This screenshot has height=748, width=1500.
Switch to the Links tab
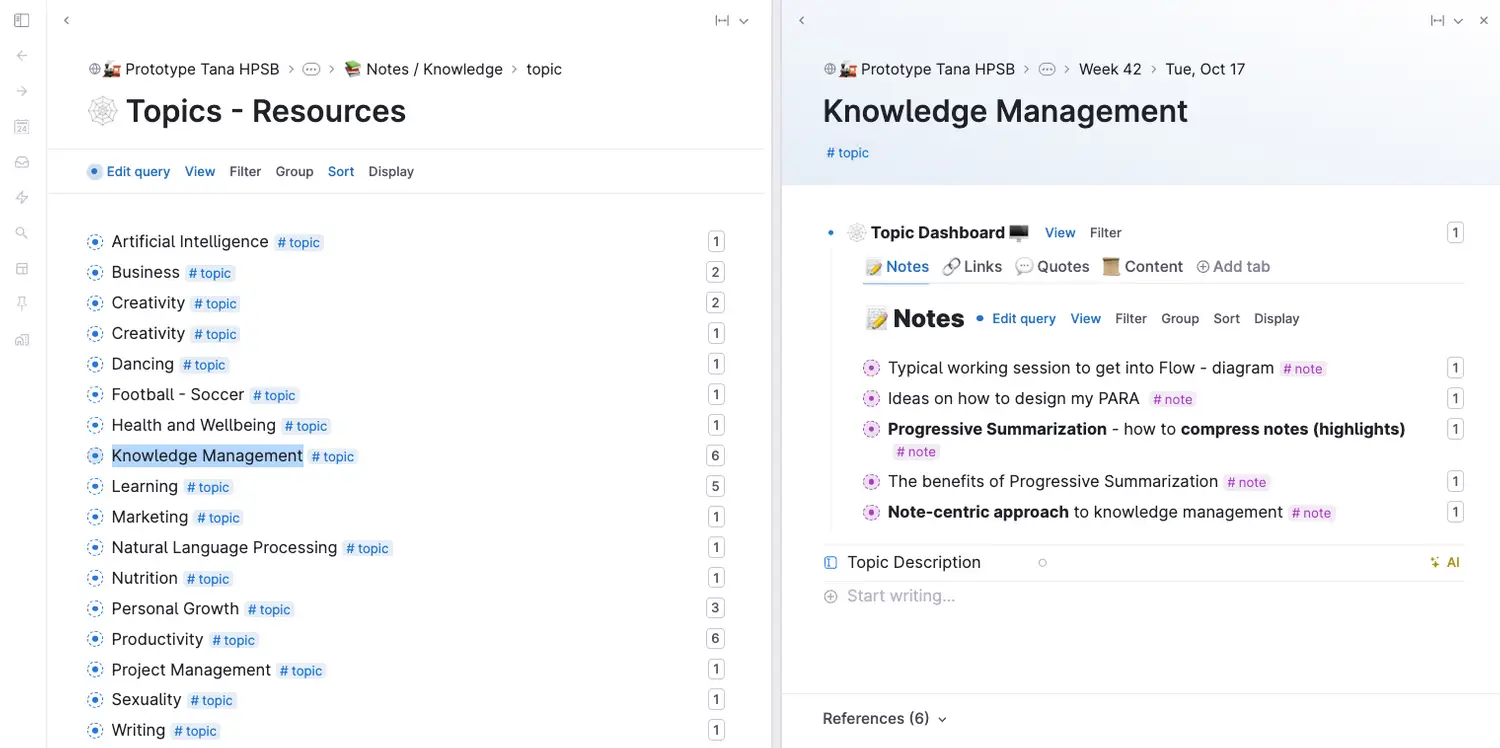972,267
